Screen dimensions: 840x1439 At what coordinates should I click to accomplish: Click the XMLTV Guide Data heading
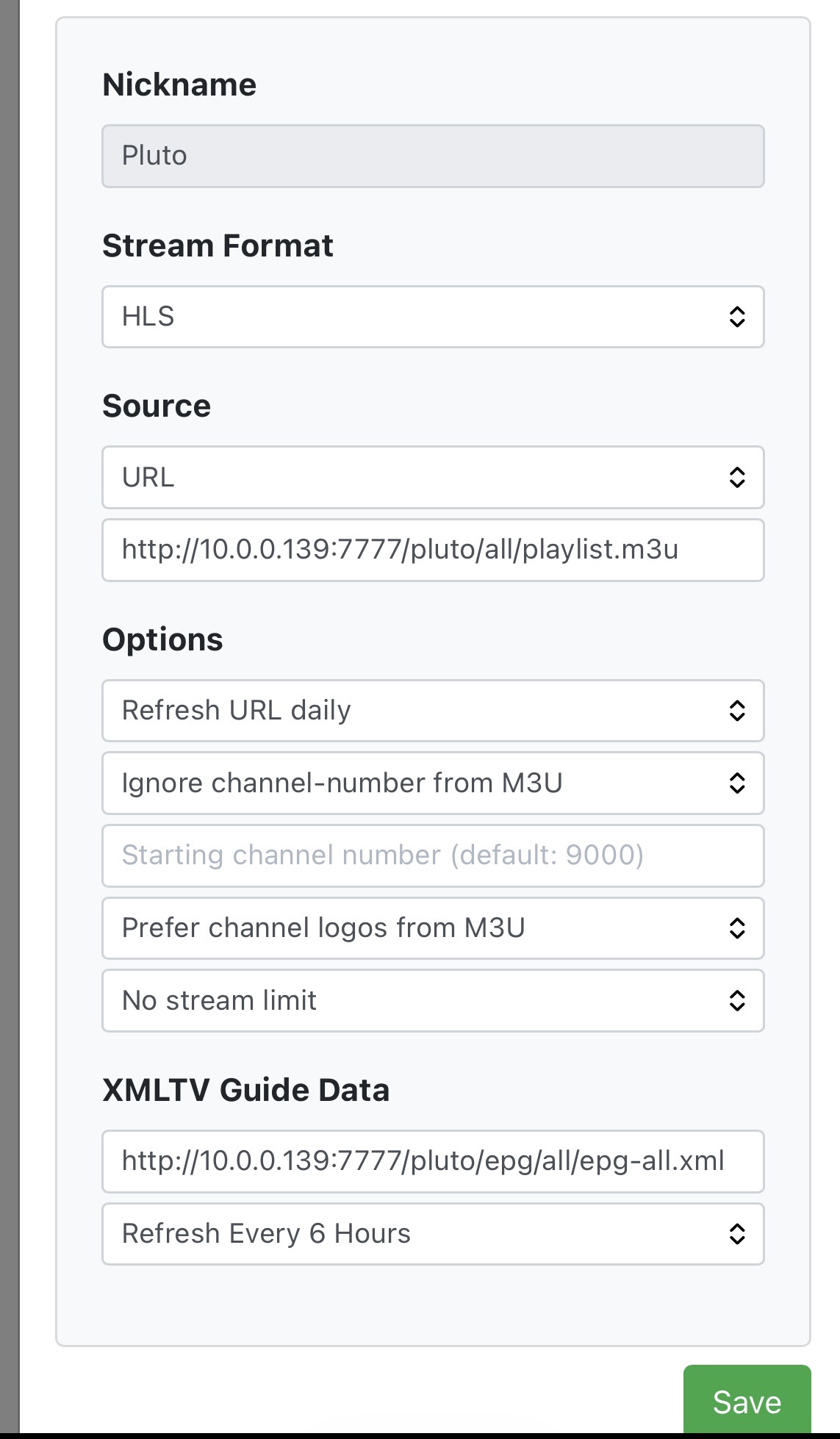pos(245,1089)
